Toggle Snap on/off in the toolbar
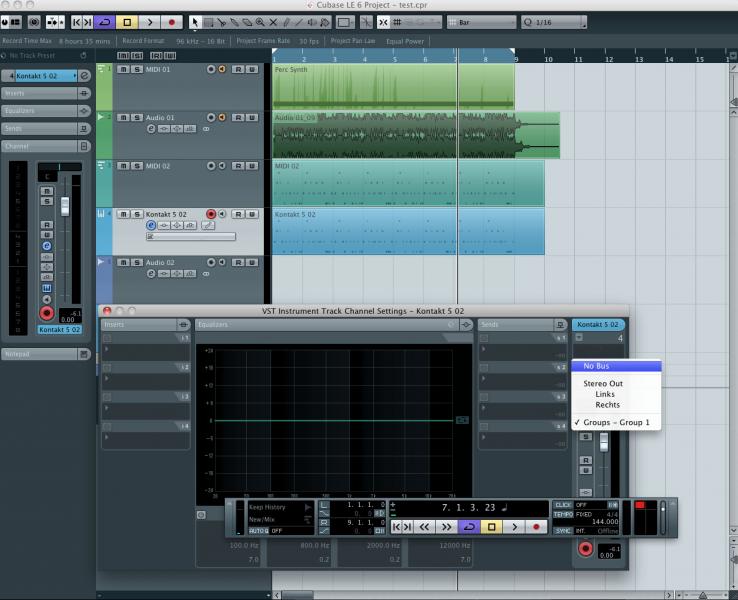Screen dimensions: 738x600 (x=384, y=22)
